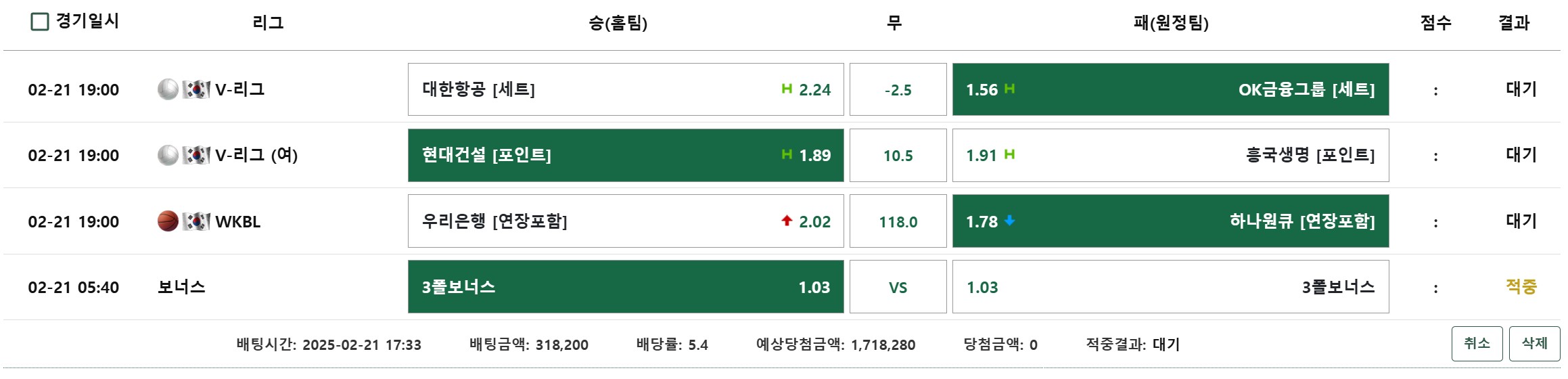The image size is (1568, 379).
Task: Select 우리은행 [연장포함] home bet
Action: [626, 221]
